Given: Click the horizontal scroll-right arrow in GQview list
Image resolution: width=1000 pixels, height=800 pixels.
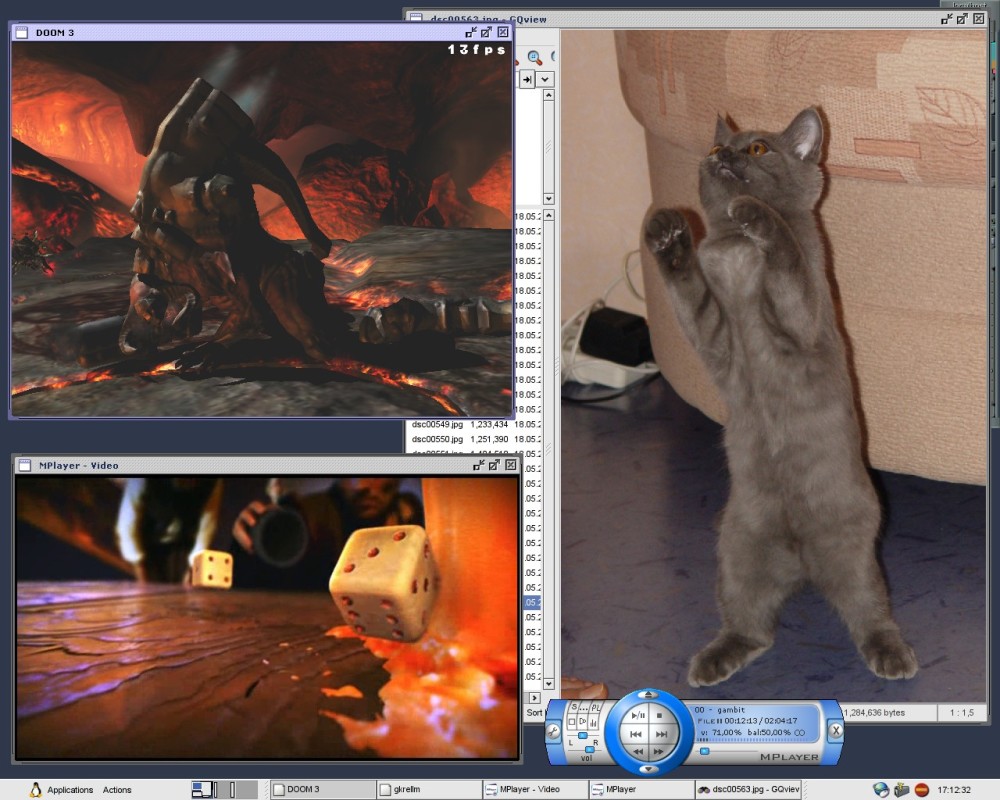Looking at the screenshot, I should click(x=534, y=698).
